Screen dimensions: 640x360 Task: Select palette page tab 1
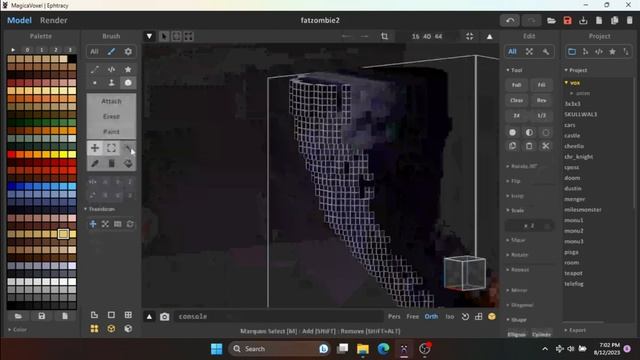42,50
